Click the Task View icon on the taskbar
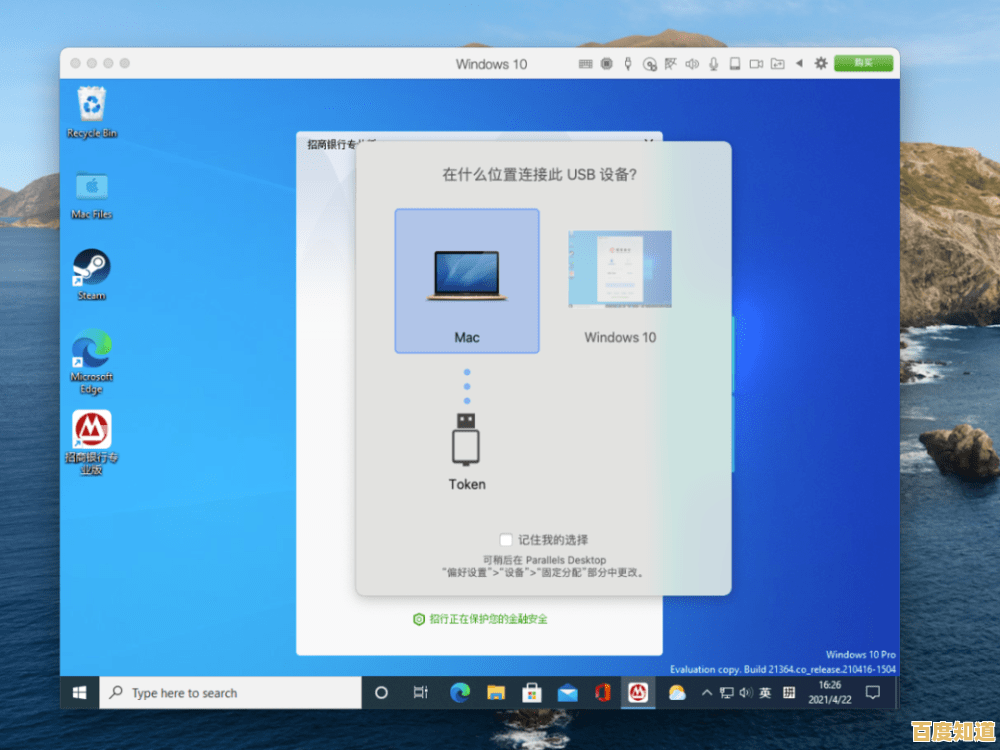Image resolution: width=1000 pixels, height=750 pixels. pyautogui.click(x=420, y=692)
